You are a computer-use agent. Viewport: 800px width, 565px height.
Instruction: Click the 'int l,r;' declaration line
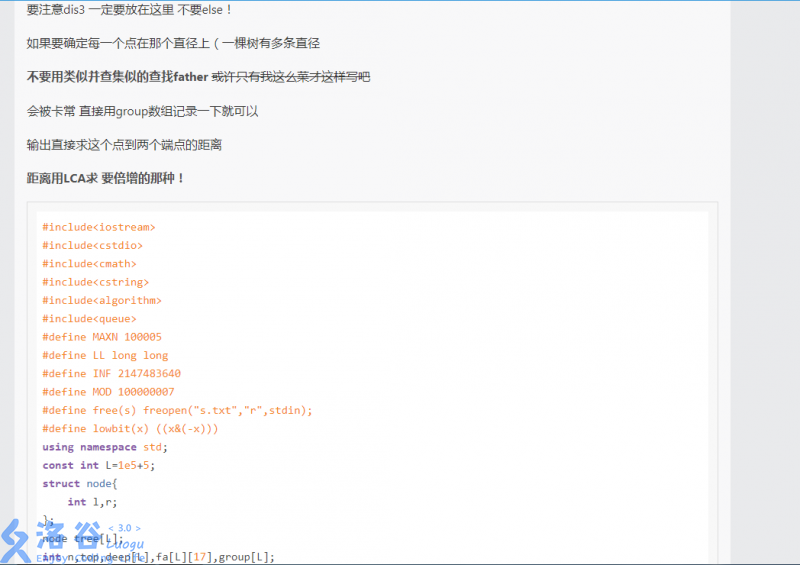tap(92, 502)
